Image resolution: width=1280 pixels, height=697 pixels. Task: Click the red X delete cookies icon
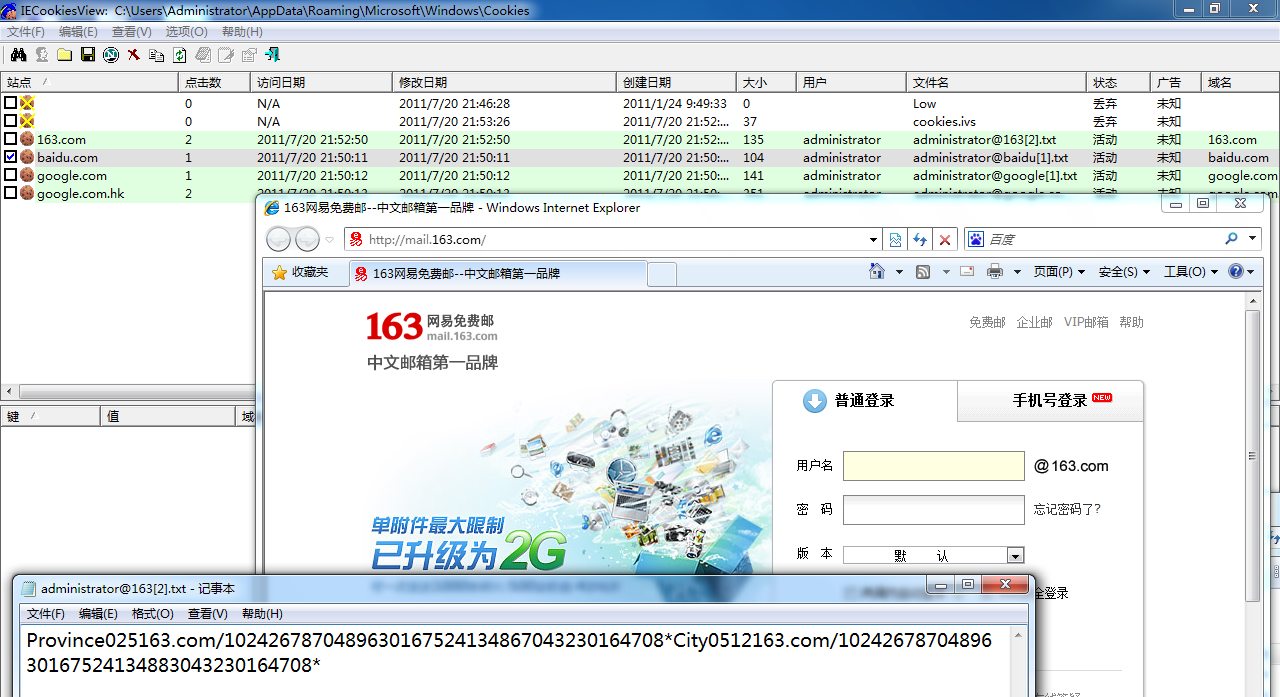pyautogui.click(x=133, y=54)
